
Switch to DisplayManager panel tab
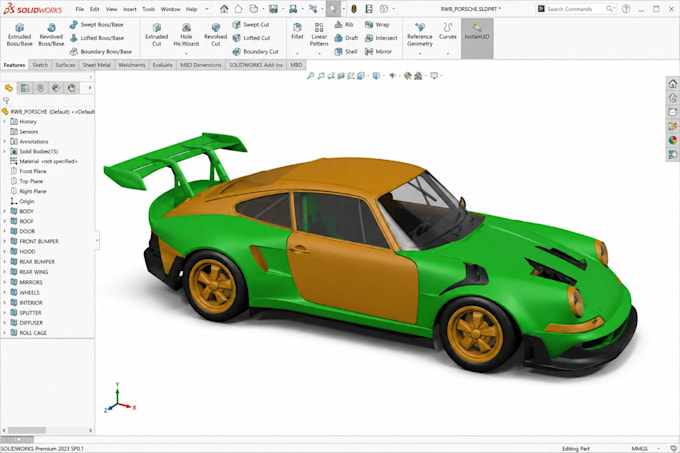pyautogui.click(x=72, y=88)
